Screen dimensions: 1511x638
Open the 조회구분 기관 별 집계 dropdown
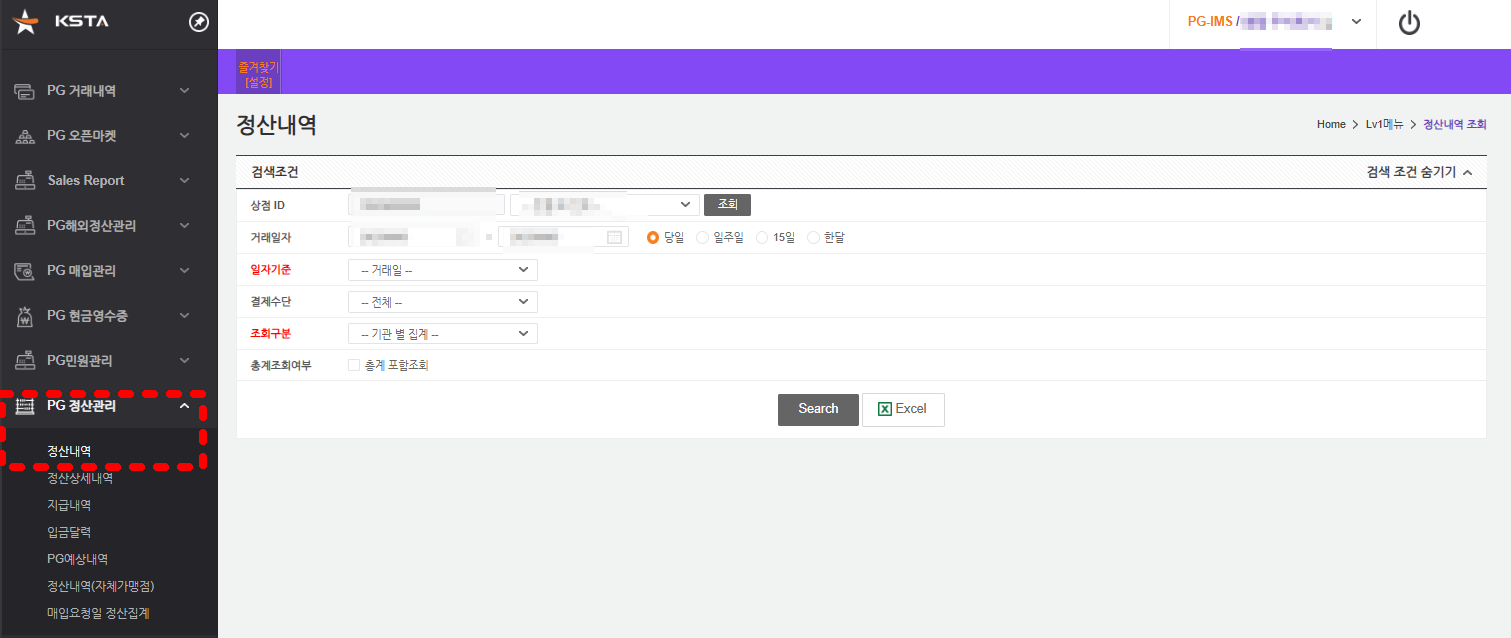pyautogui.click(x=443, y=334)
